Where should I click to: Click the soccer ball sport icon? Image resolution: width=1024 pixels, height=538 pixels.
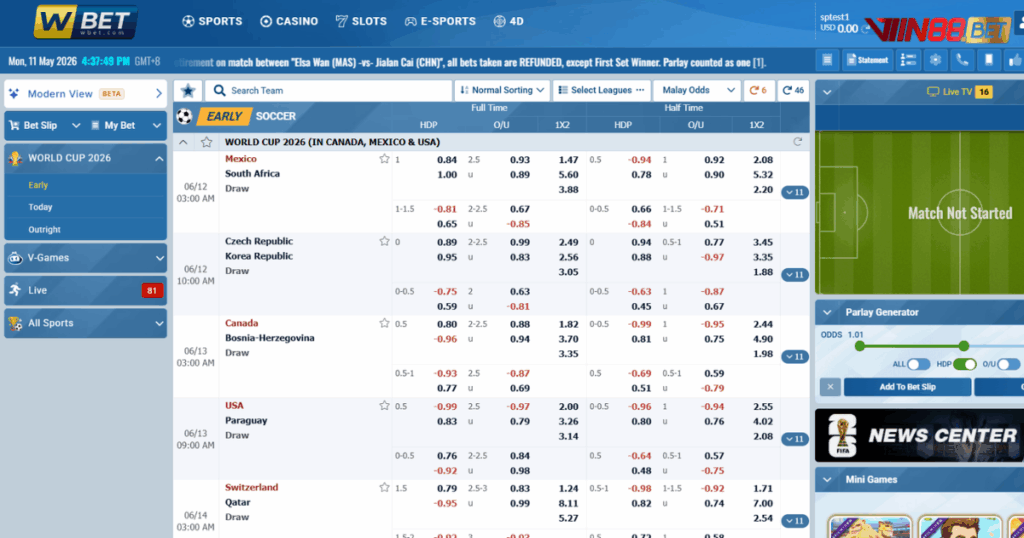(x=184, y=116)
